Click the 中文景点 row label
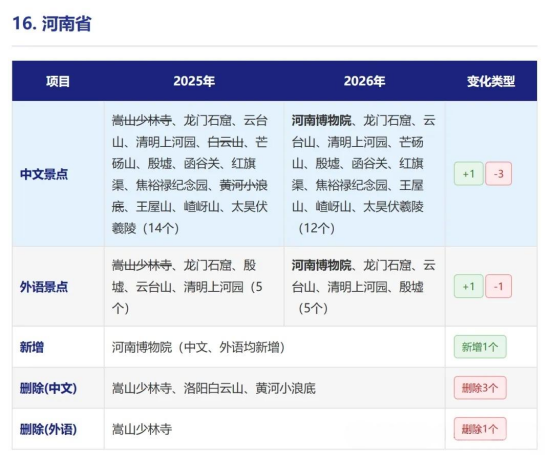 (x=44, y=174)
